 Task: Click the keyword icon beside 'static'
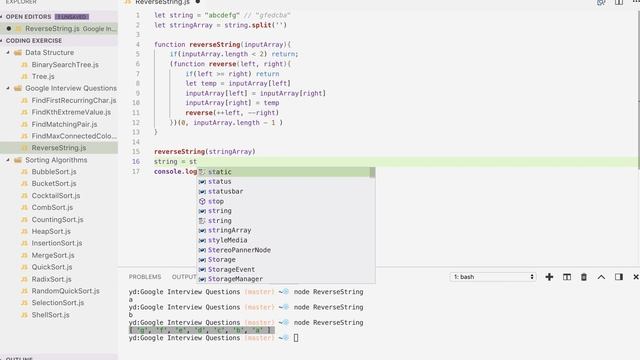202,172
